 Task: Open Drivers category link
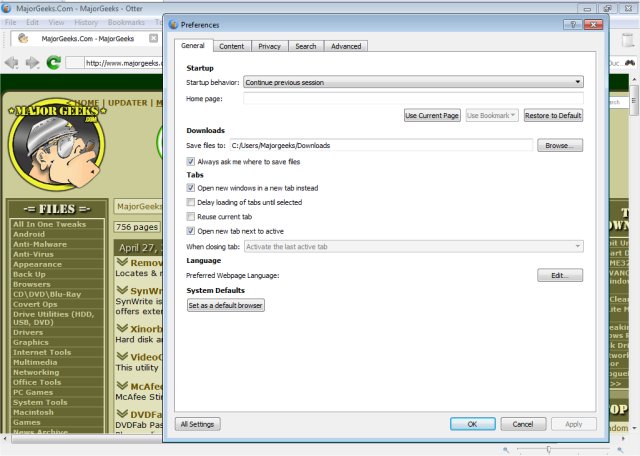[28, 332]
